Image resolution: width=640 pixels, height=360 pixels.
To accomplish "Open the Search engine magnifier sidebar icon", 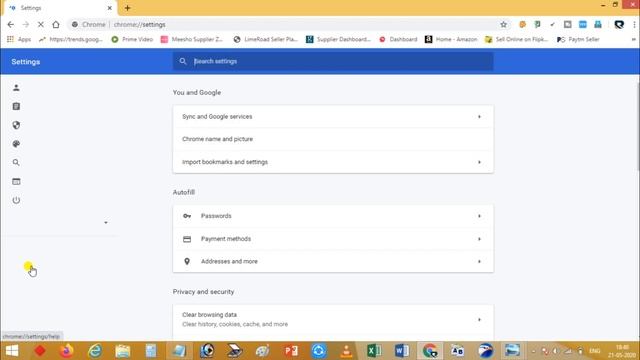I will point(16,162).
